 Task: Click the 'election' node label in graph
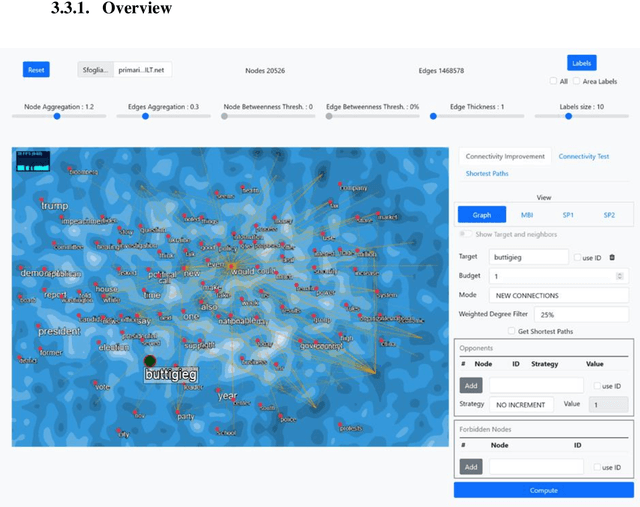pyautogui.click(x=114, y=347)
